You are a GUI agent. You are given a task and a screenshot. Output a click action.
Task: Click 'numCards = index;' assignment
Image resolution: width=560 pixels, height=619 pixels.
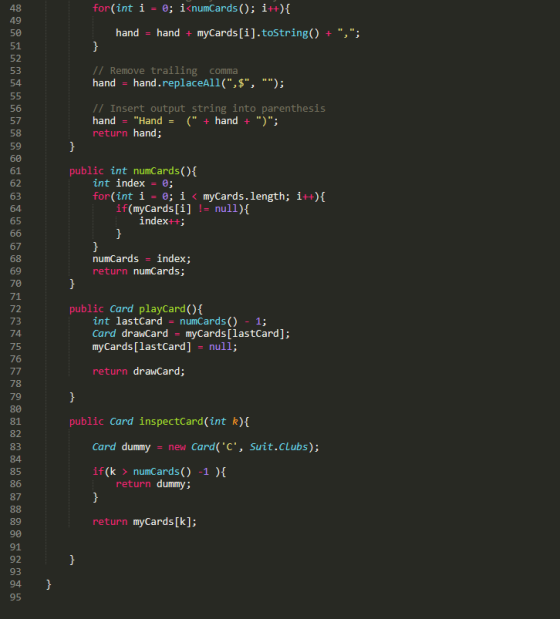point(142,259)
